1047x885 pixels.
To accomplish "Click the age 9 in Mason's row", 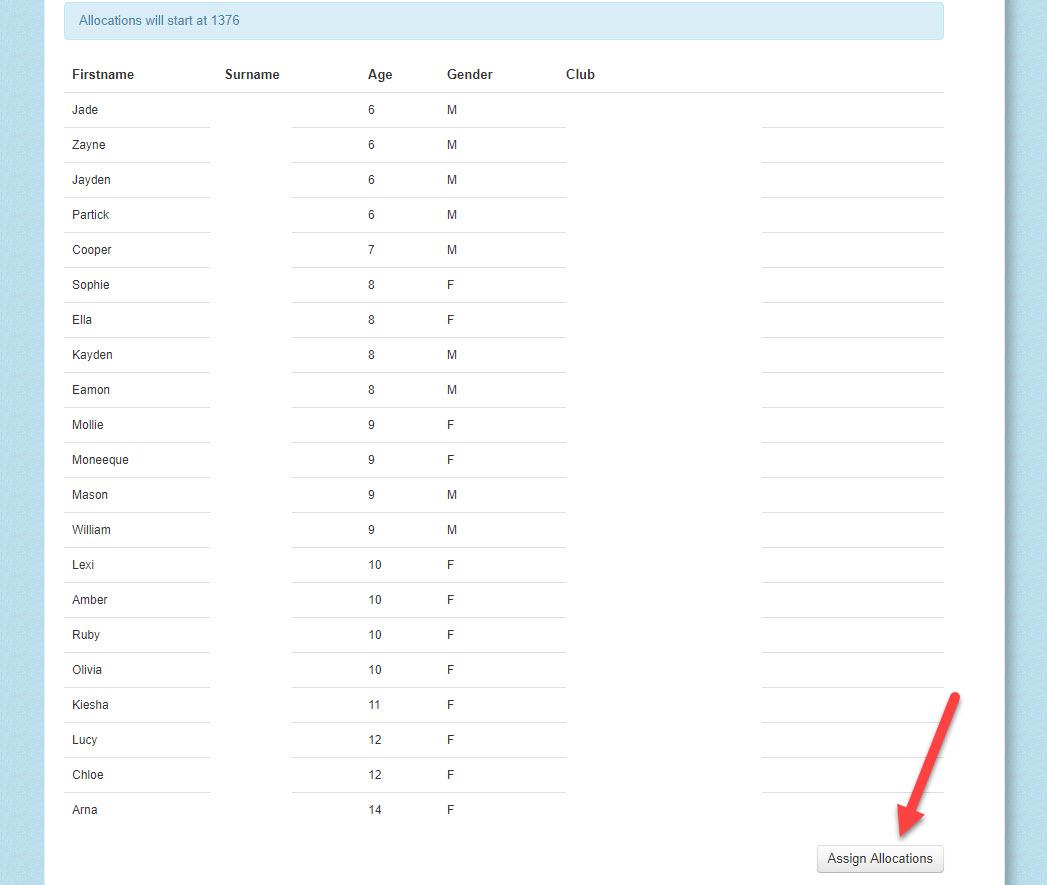I will (x=371, y=494).
